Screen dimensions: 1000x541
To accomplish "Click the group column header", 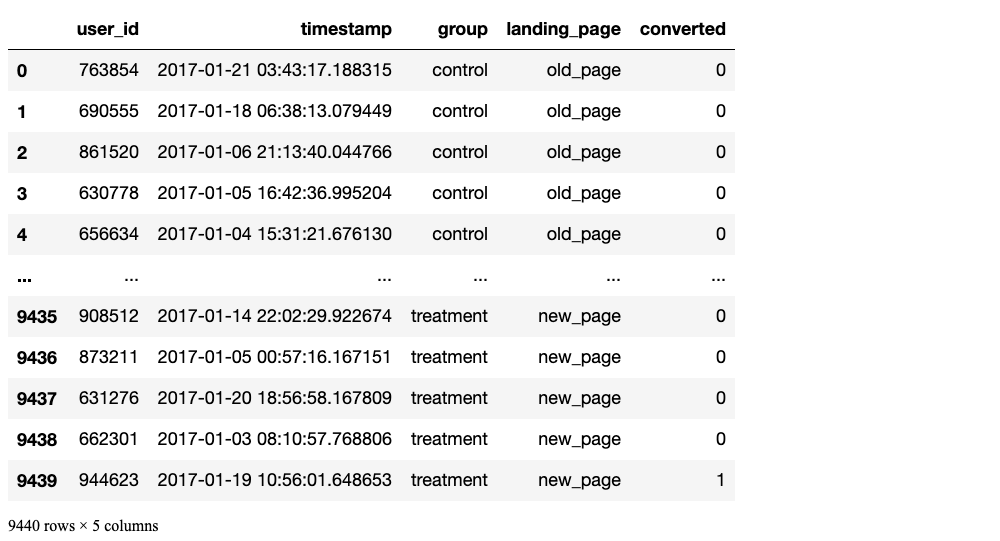I will pyautogui.click(x=462, y=30).
